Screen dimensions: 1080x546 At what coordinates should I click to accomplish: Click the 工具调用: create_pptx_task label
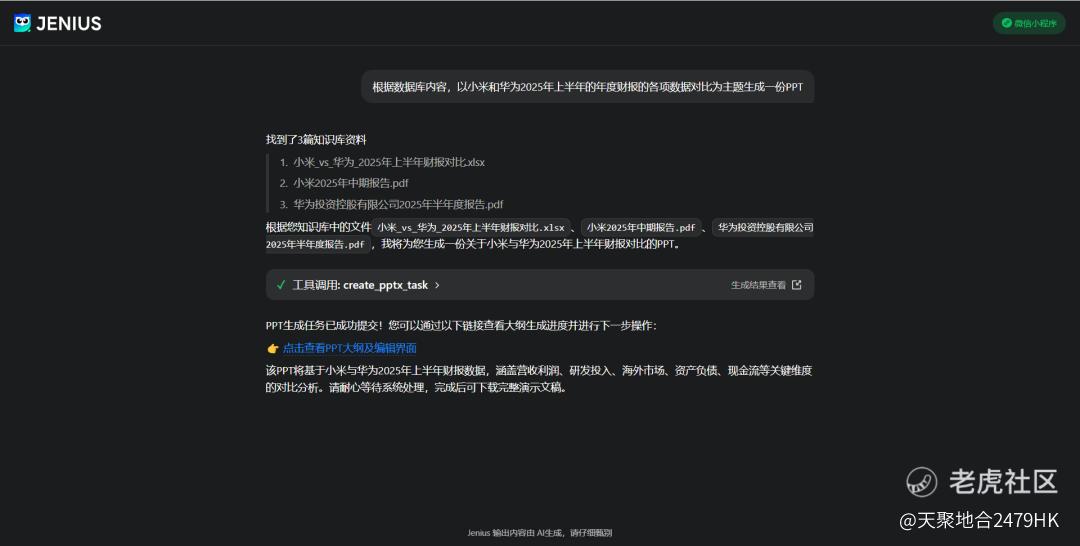point(360,285)
